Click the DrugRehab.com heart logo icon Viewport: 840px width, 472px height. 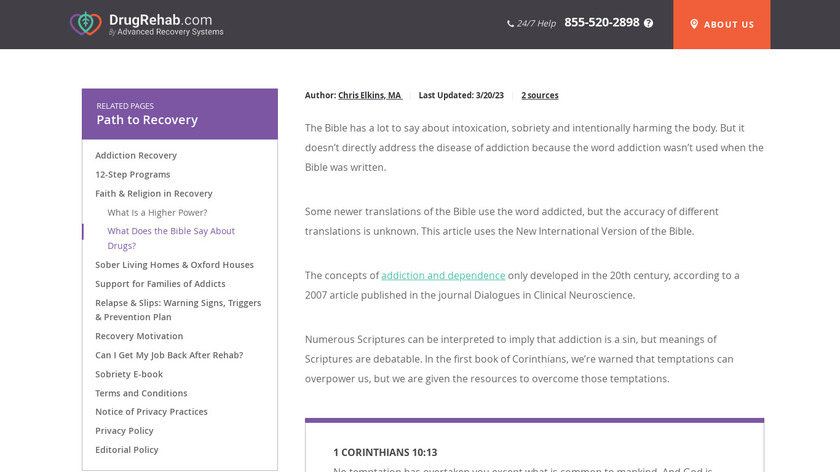pyautogui.click(x=86, y=24)
